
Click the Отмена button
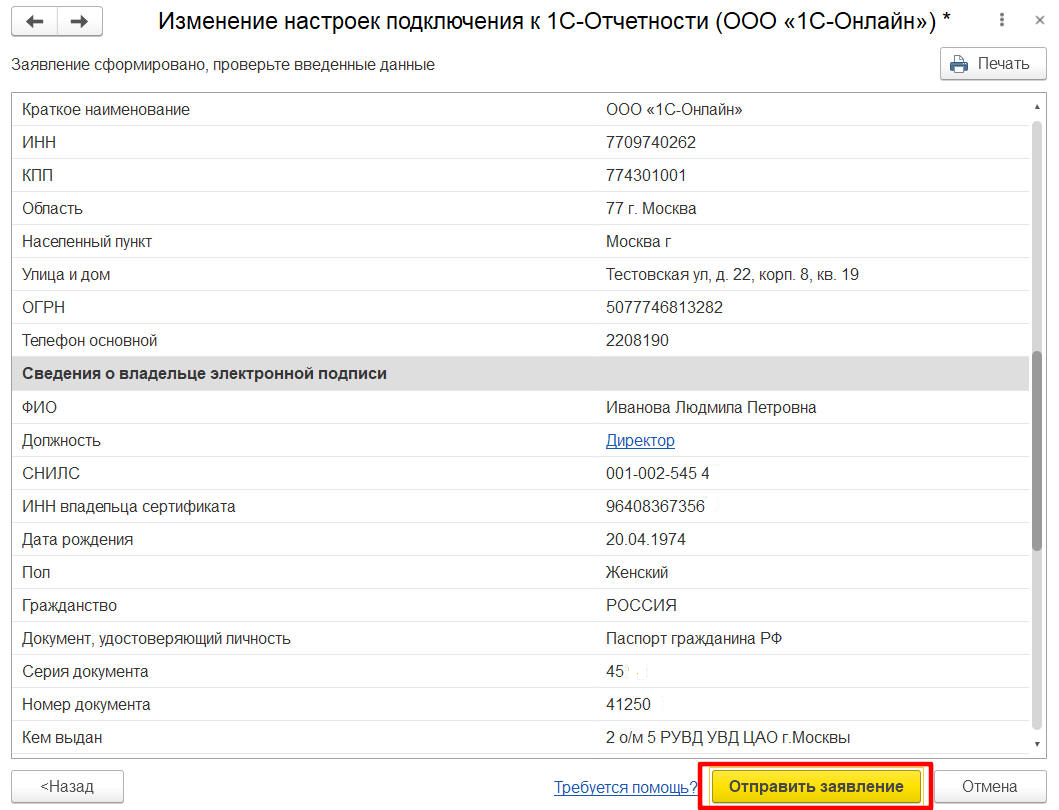(x=989, y=786)
